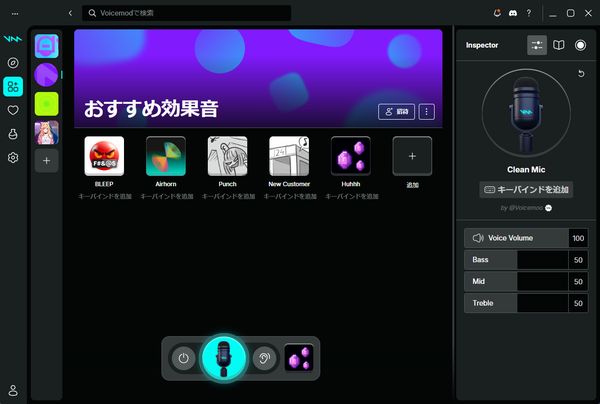Screen dimensions: 600x404
Task: Click the add sound plus tile
Action: click(412, 156)
